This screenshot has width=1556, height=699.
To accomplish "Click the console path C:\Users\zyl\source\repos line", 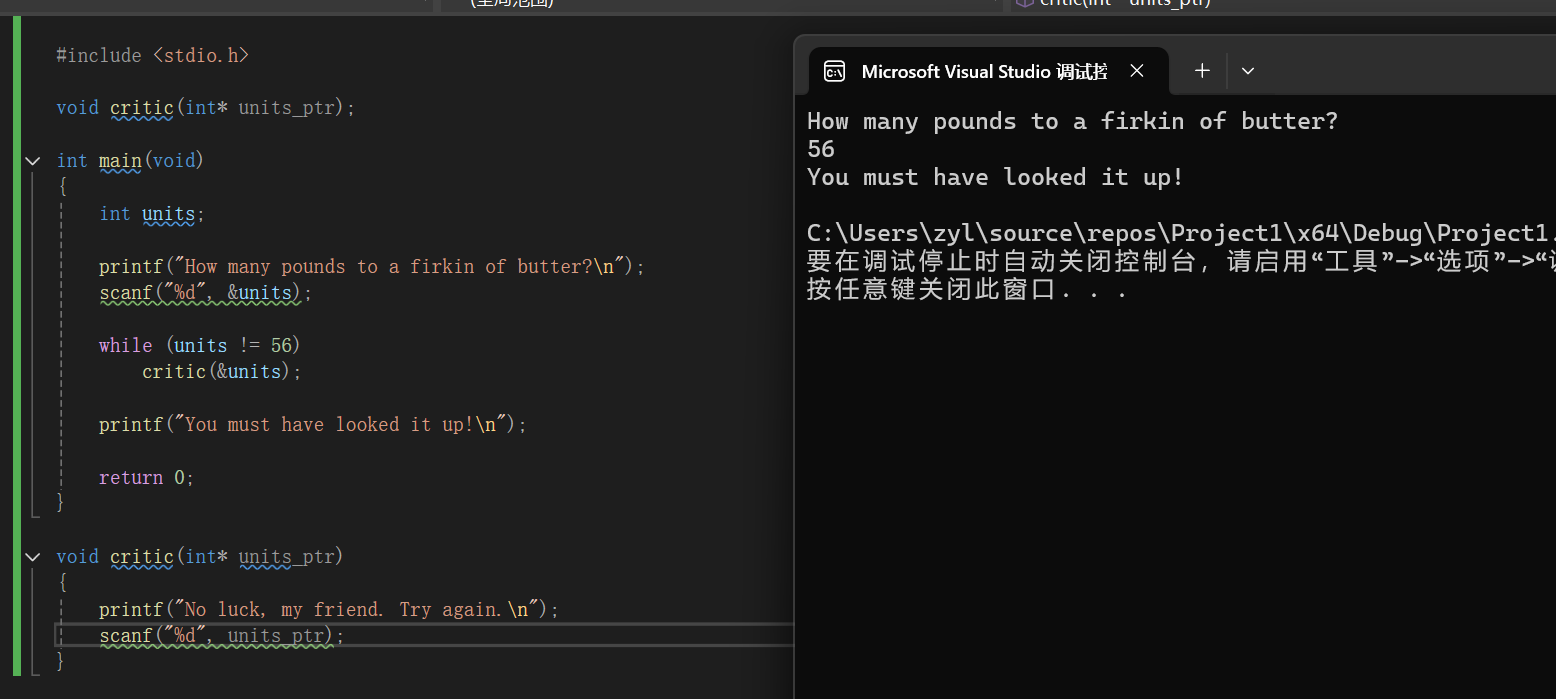I will pos(1181,234).
